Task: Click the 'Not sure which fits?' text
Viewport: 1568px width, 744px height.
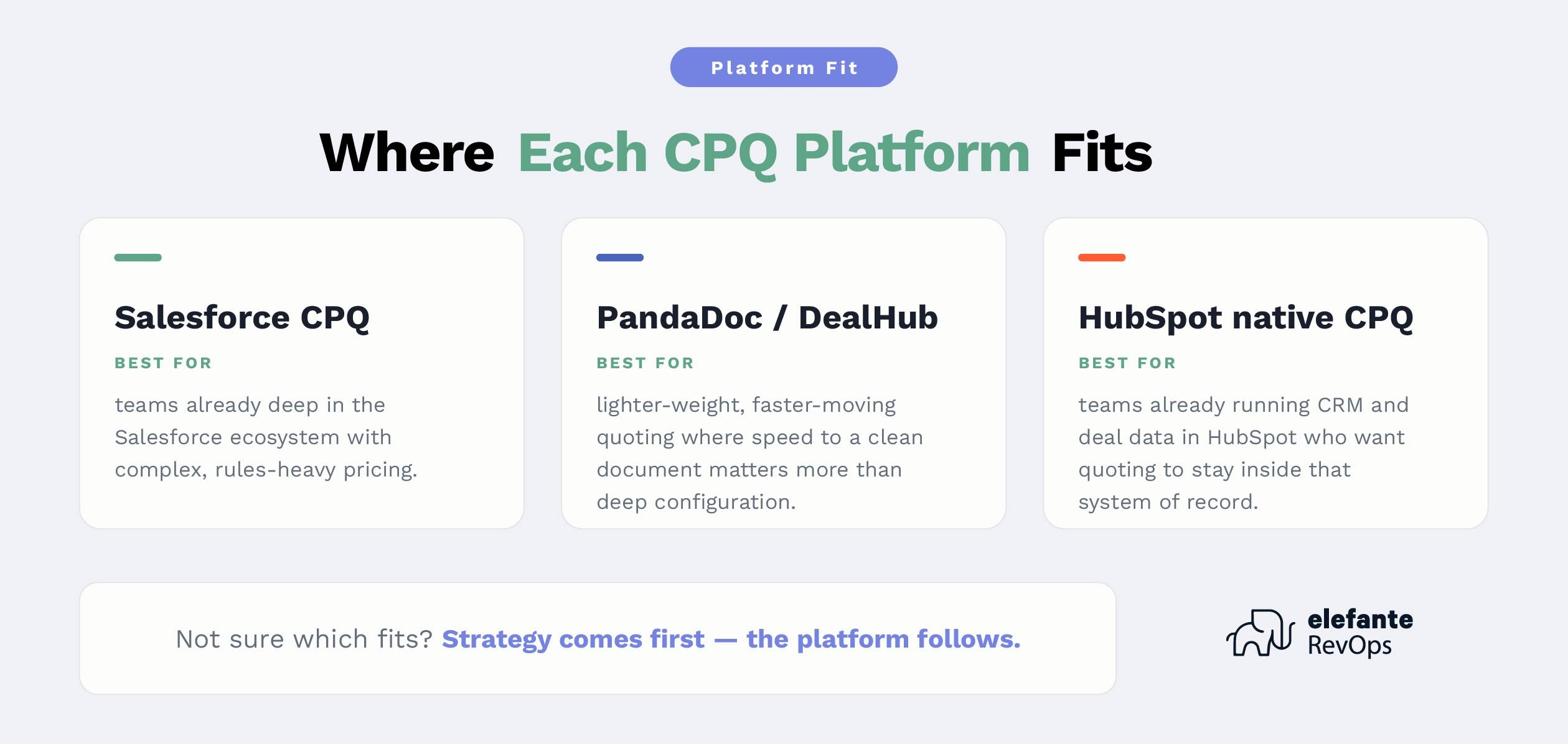Action: pos(304,639)
